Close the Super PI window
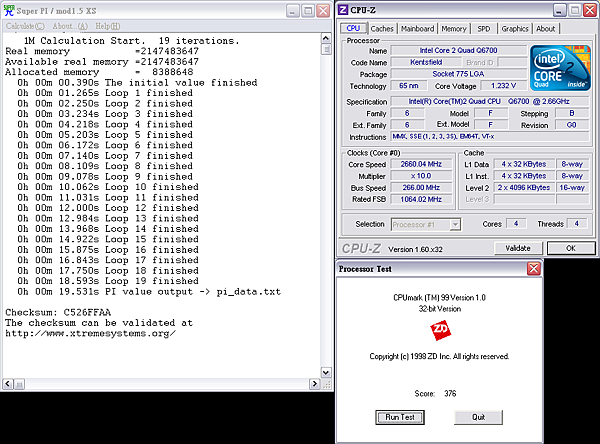Screen dimensions: 600x444 (x=323, y=11)
